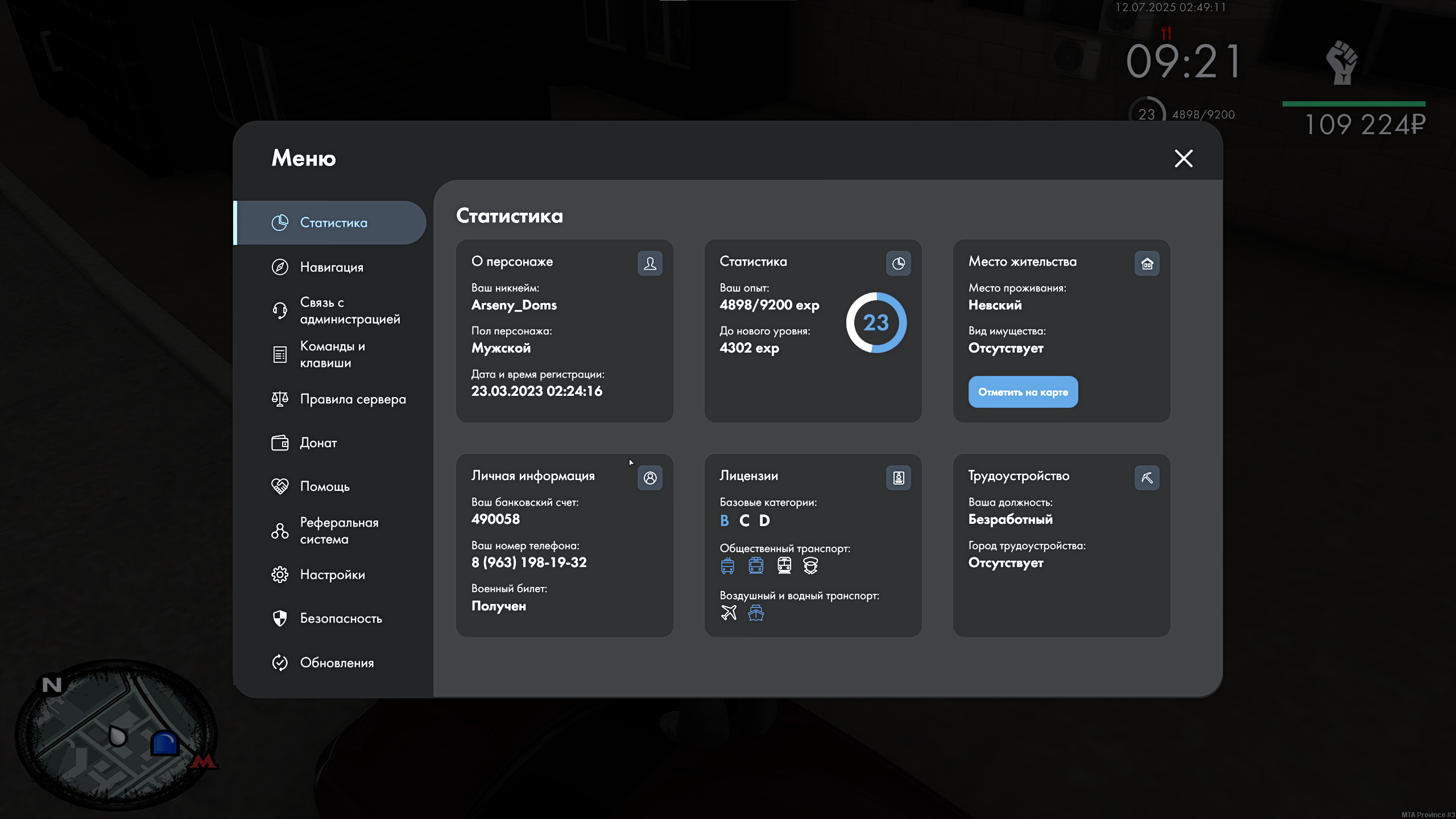This screenshot has width=1456, height=819.
Task: Open the Безопасность section
Action: 330,618
